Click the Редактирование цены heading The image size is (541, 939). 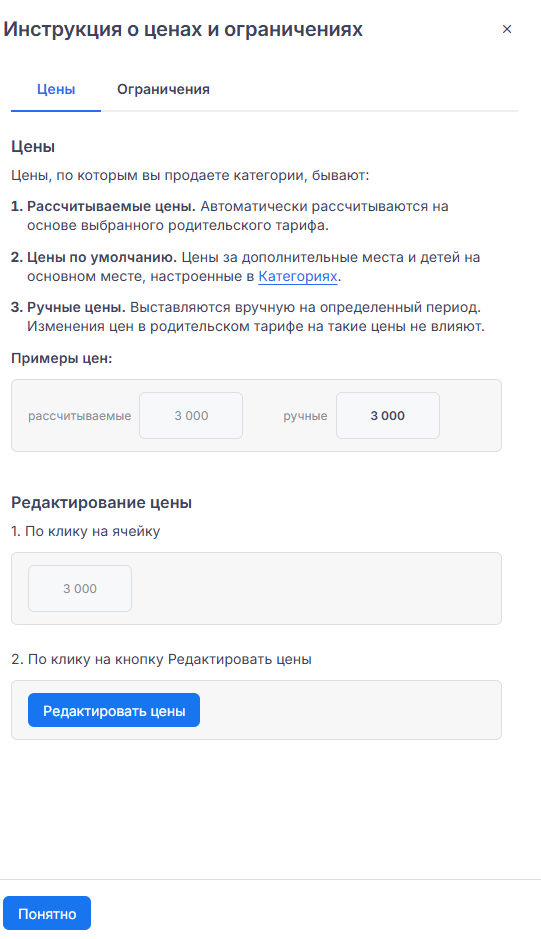click(101, 502)
